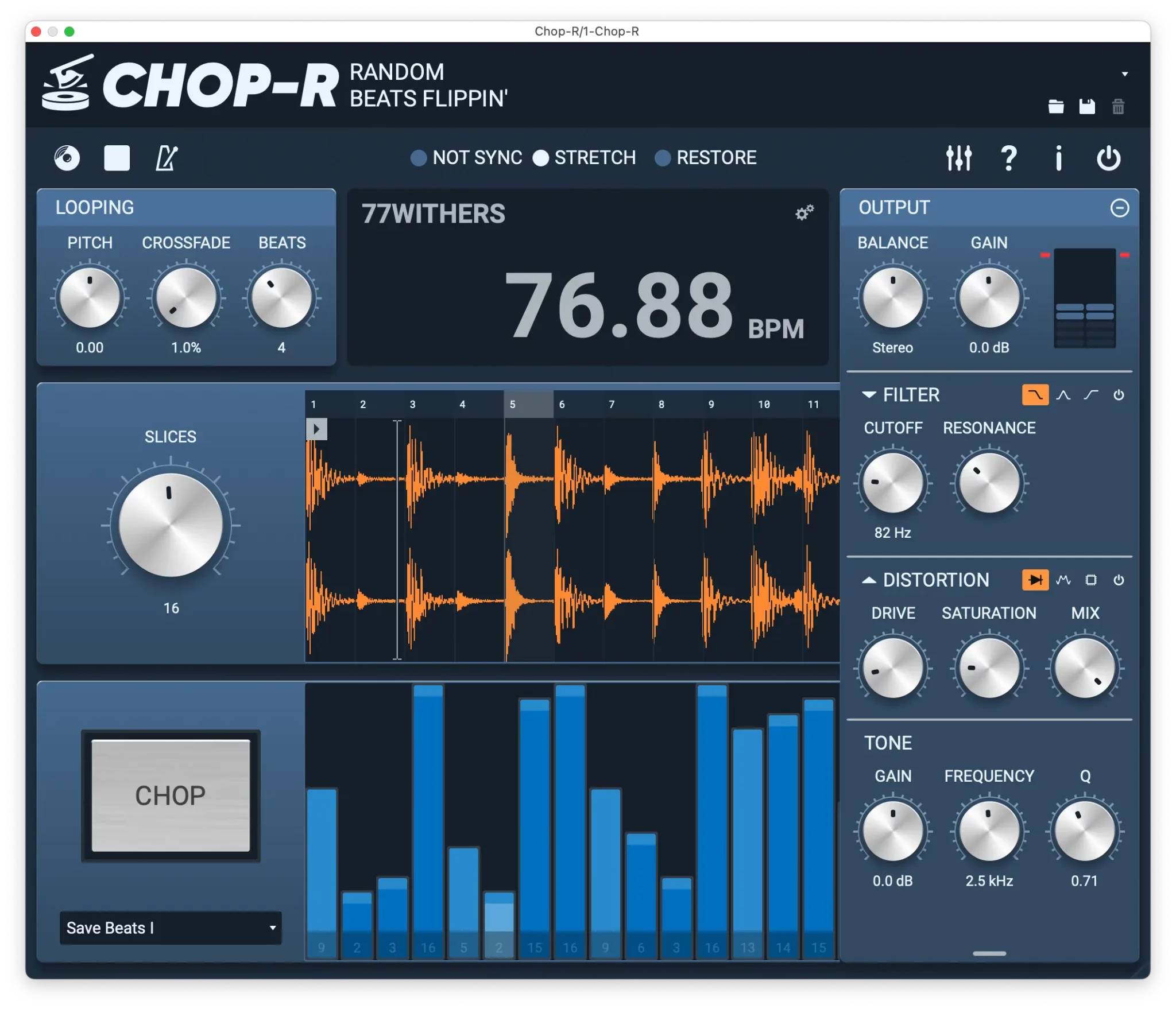Click the distortion MIX knob

point(1085,668)
